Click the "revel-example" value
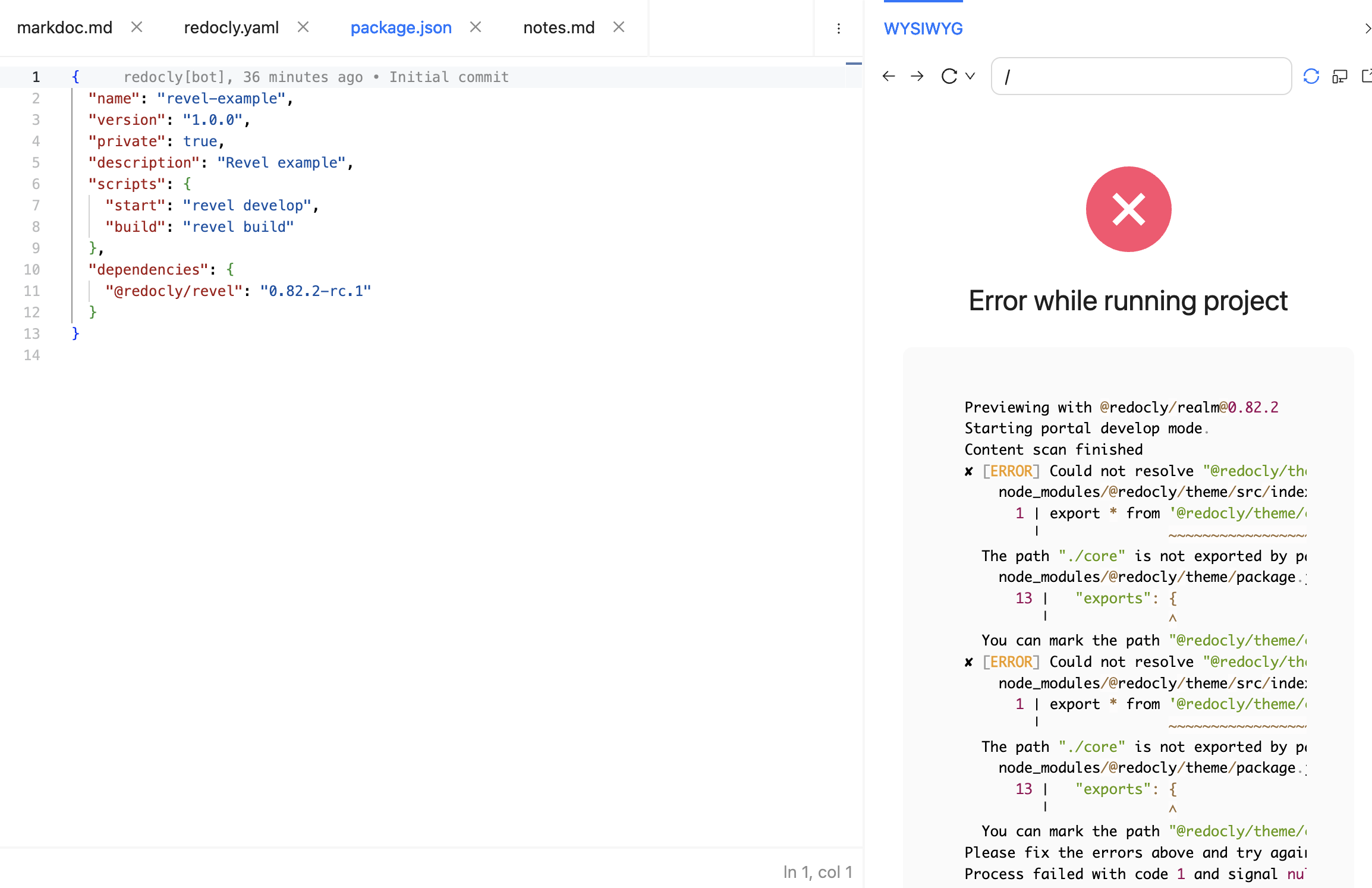Viewport: 1372px width, 888px height. pos(222,98)
